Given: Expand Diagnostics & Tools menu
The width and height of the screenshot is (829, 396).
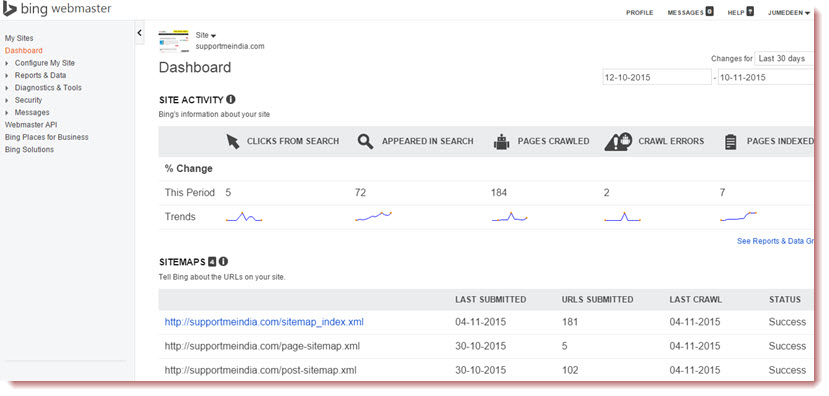Looking at the screenshot, I should pyautogui.click(x=43, y=87).
